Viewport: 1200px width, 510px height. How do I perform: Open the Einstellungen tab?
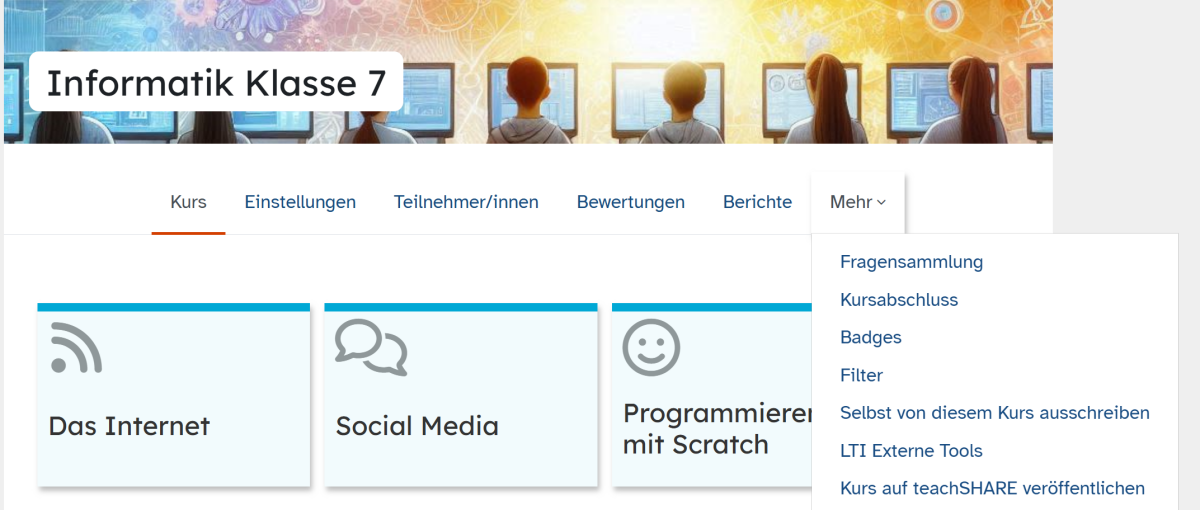pos(300,202)
